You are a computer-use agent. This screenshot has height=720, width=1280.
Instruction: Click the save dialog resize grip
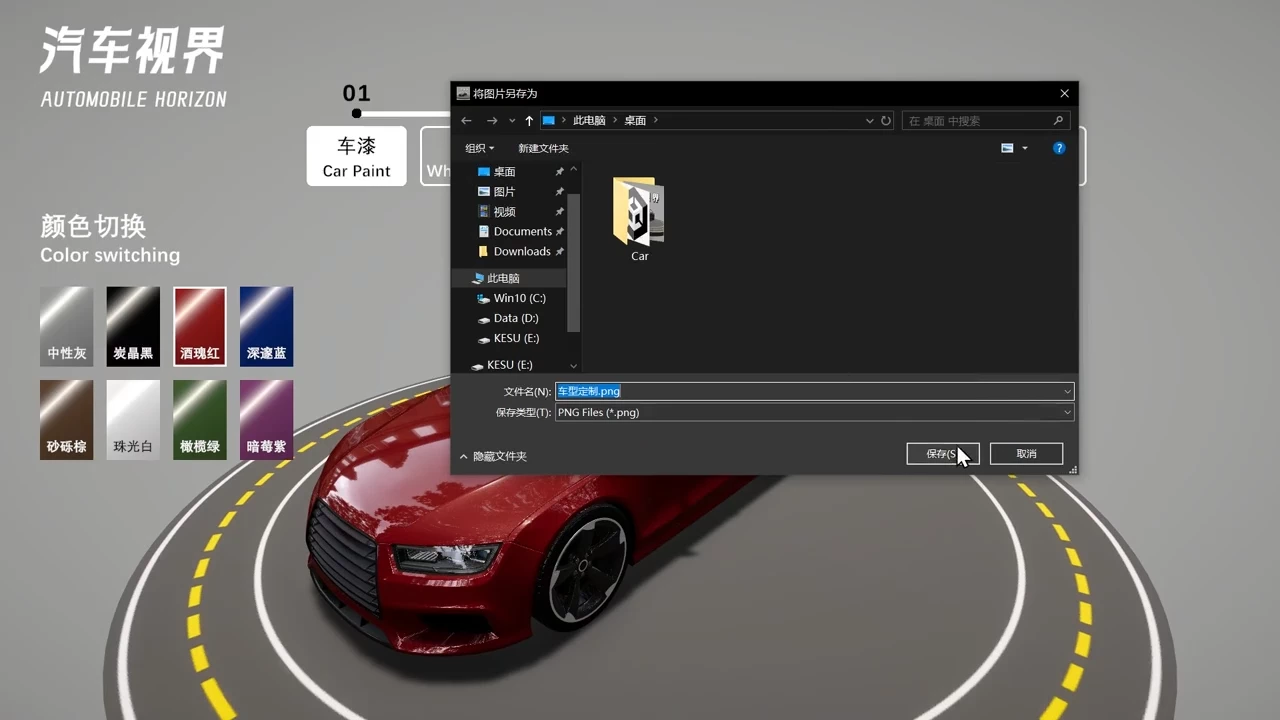[1073, 470]
